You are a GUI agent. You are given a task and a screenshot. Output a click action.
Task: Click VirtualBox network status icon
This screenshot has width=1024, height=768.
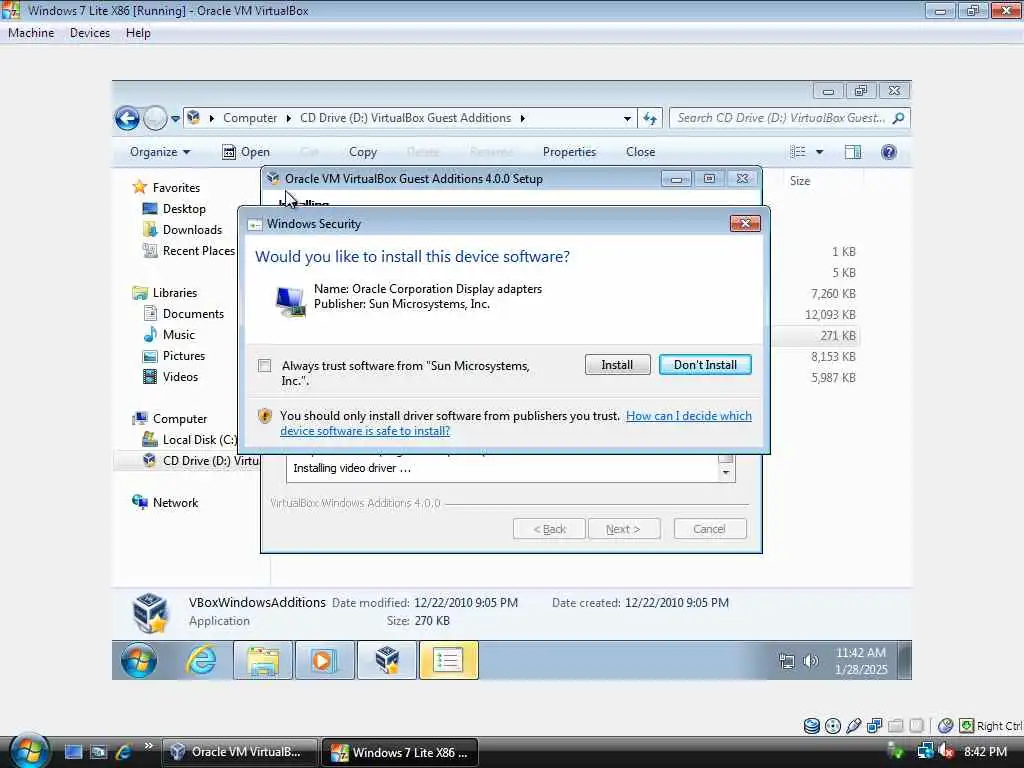(874, 726)
